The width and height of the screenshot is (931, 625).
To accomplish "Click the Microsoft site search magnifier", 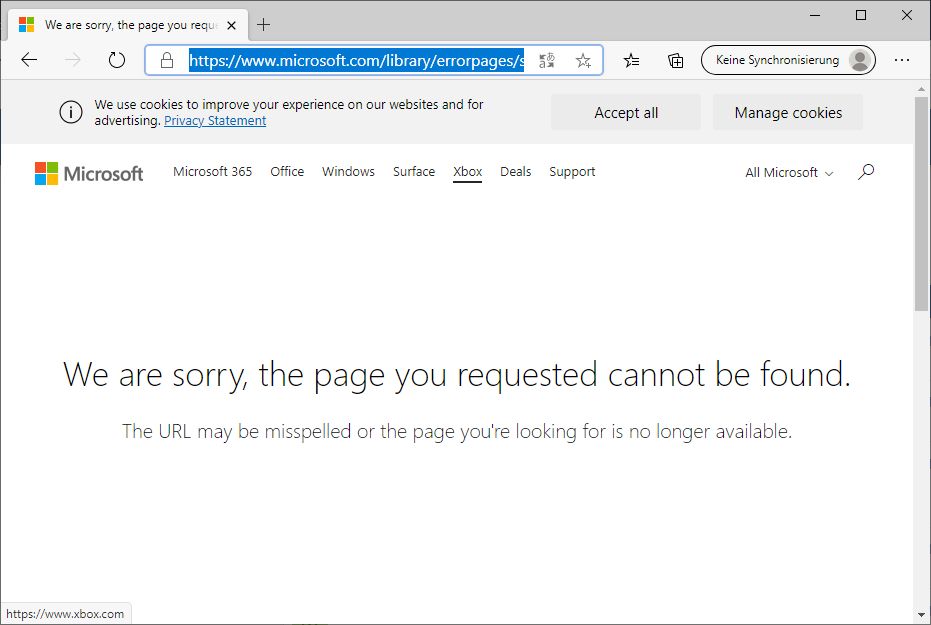I will tap(865, 171).
